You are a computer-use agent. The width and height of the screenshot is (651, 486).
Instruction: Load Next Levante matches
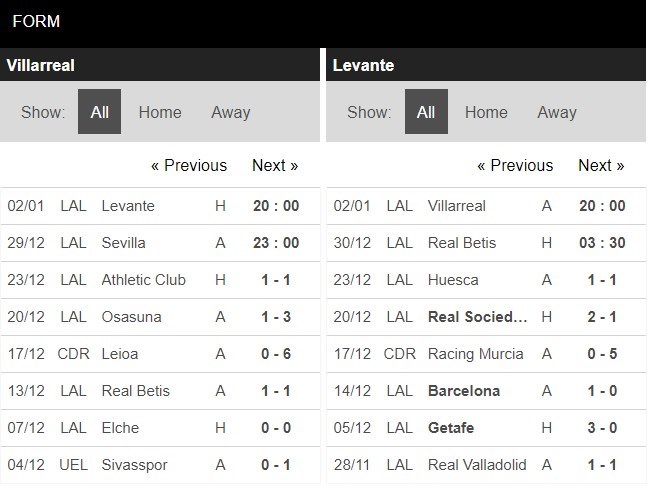(601, 165)
